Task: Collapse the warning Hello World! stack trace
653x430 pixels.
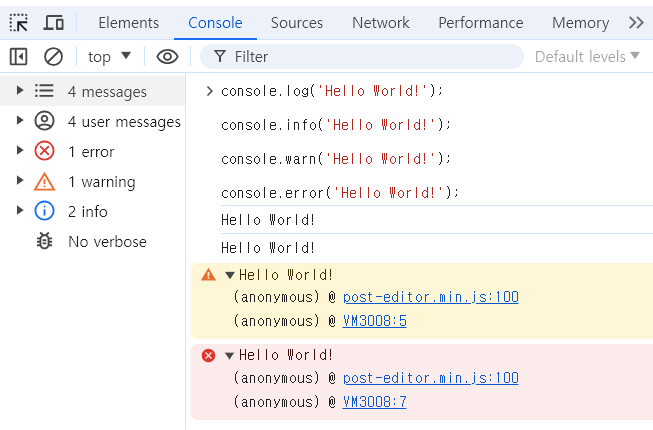Action: click(x=230, y=275)
